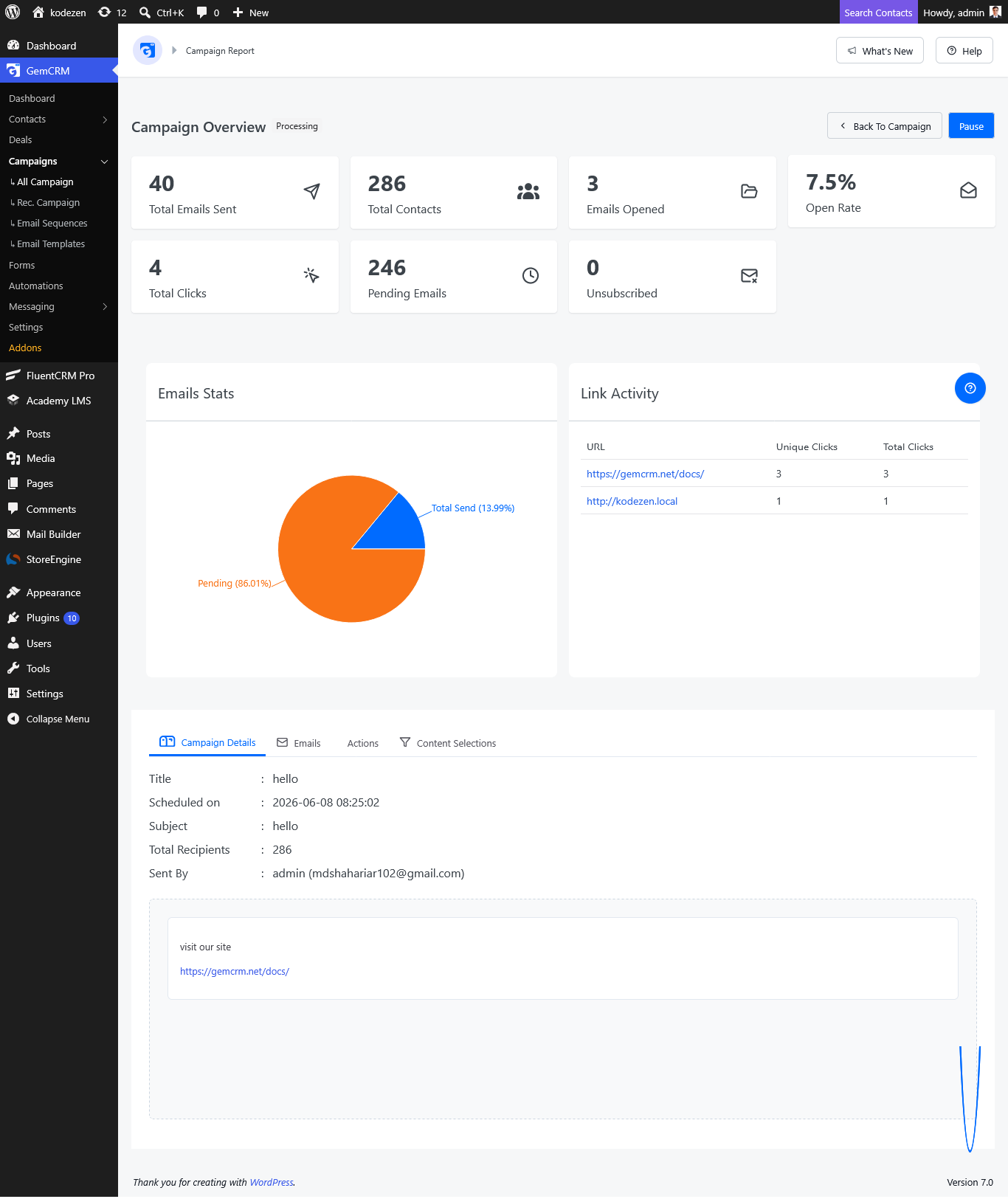Go Back To Campaign
The height and width of the screenshot is (1199, 1008).
click(885, 126)
